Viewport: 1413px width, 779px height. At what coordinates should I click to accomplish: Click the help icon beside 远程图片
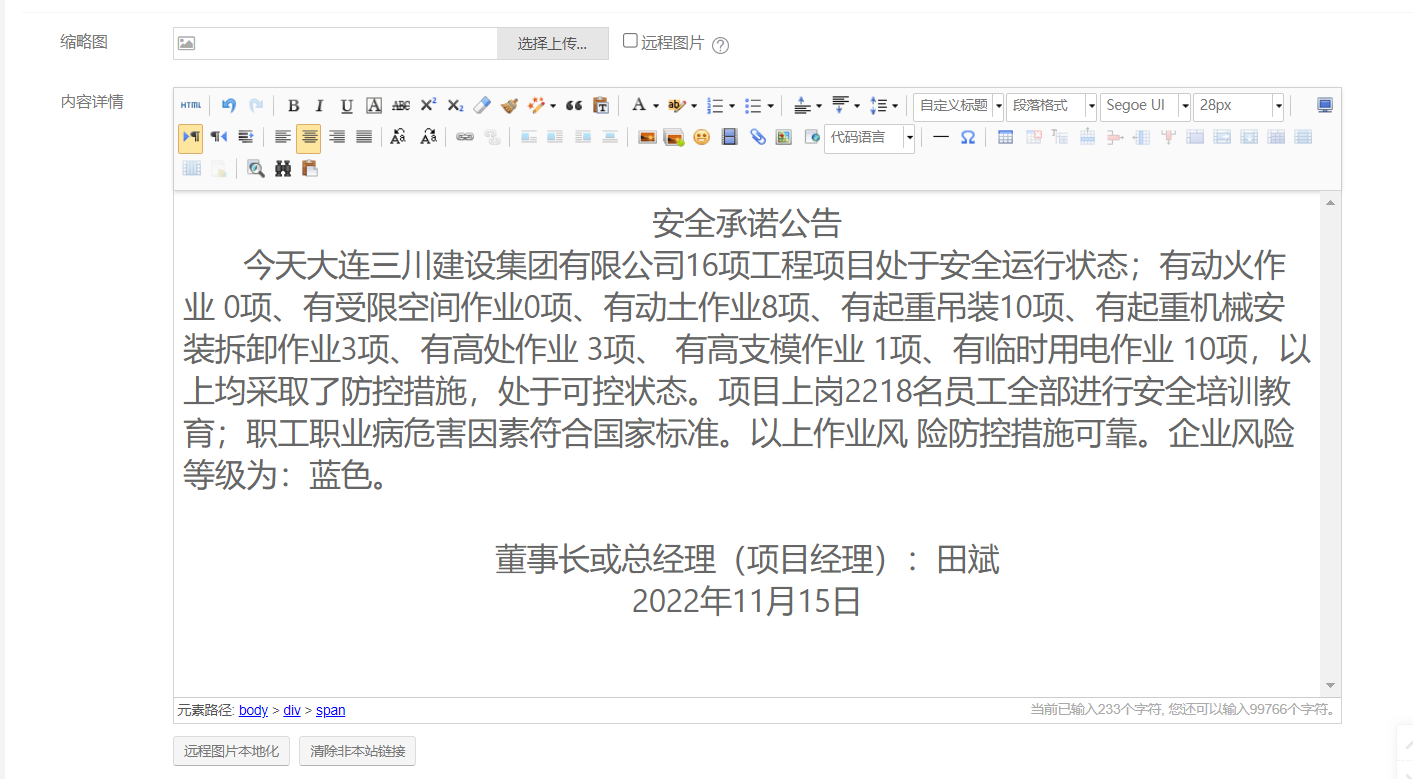click(x=720, y=45)
